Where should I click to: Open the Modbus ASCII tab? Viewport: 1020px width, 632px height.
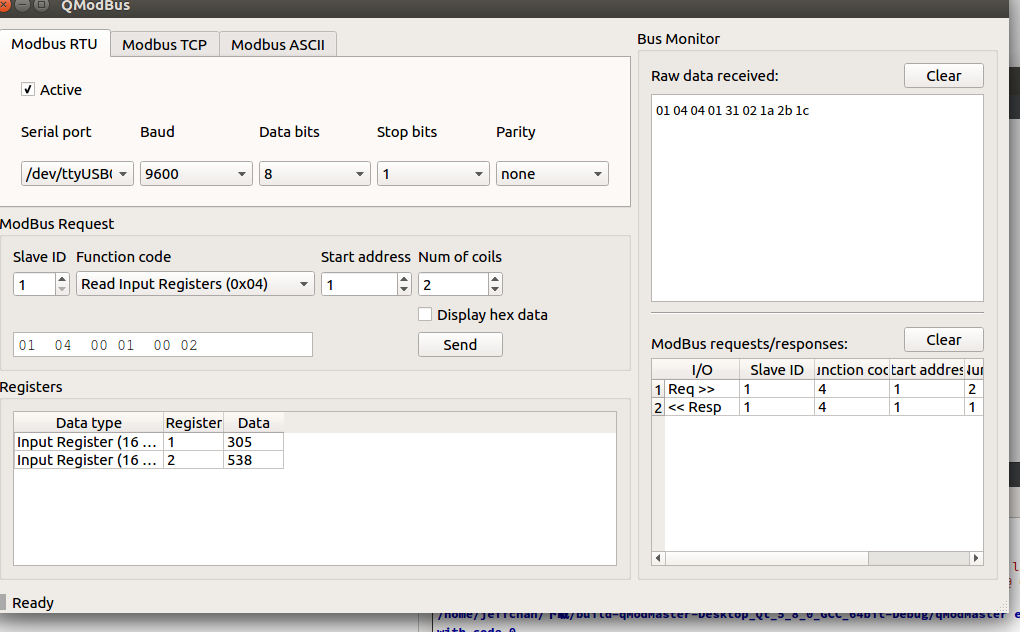(278, 44)
